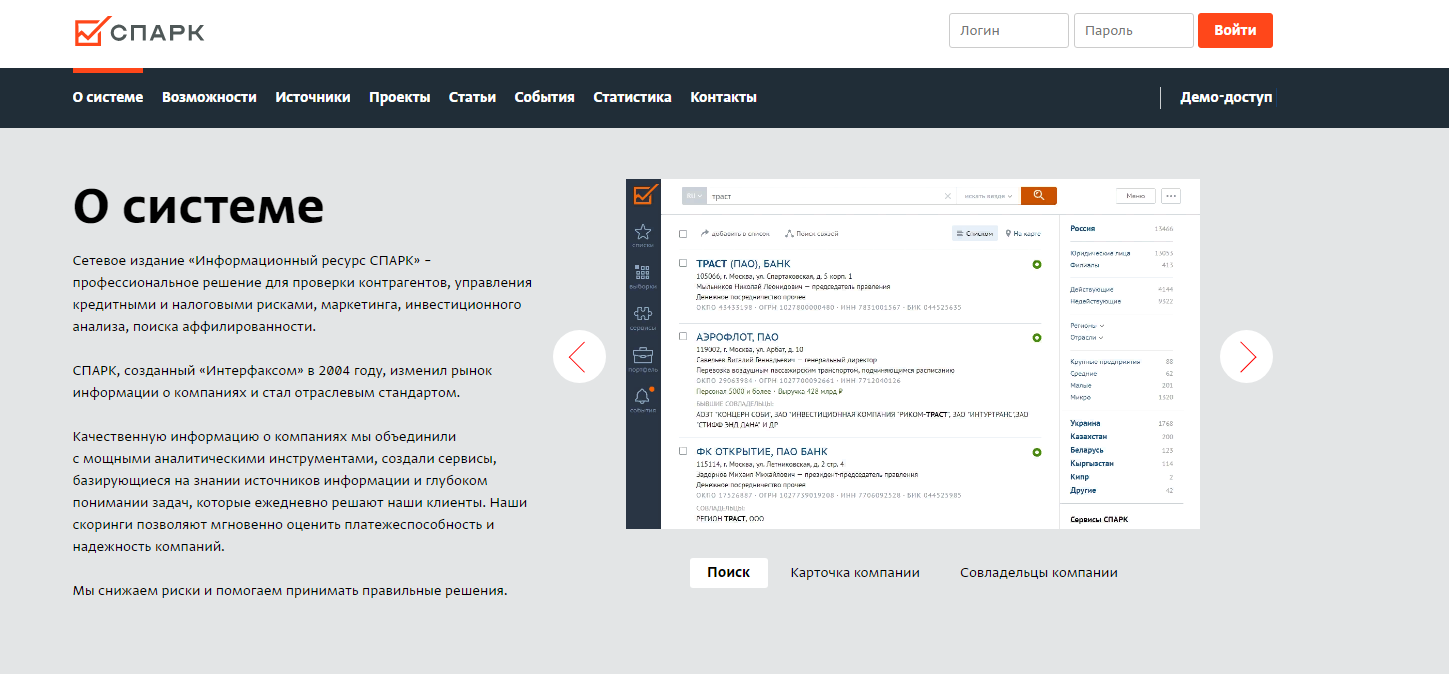Select the Россия filter row
The width and height of the screenshot is (1449, 679).
[x=1122, y=229]
